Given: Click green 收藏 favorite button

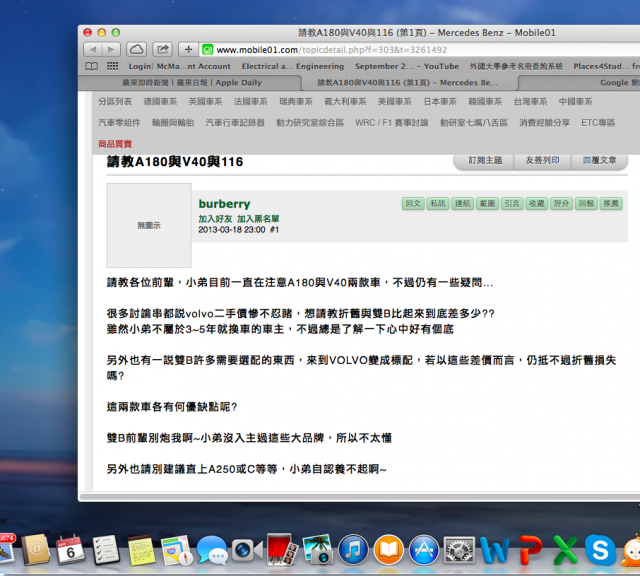Looking at the screenshot, I should coord(537,203).
